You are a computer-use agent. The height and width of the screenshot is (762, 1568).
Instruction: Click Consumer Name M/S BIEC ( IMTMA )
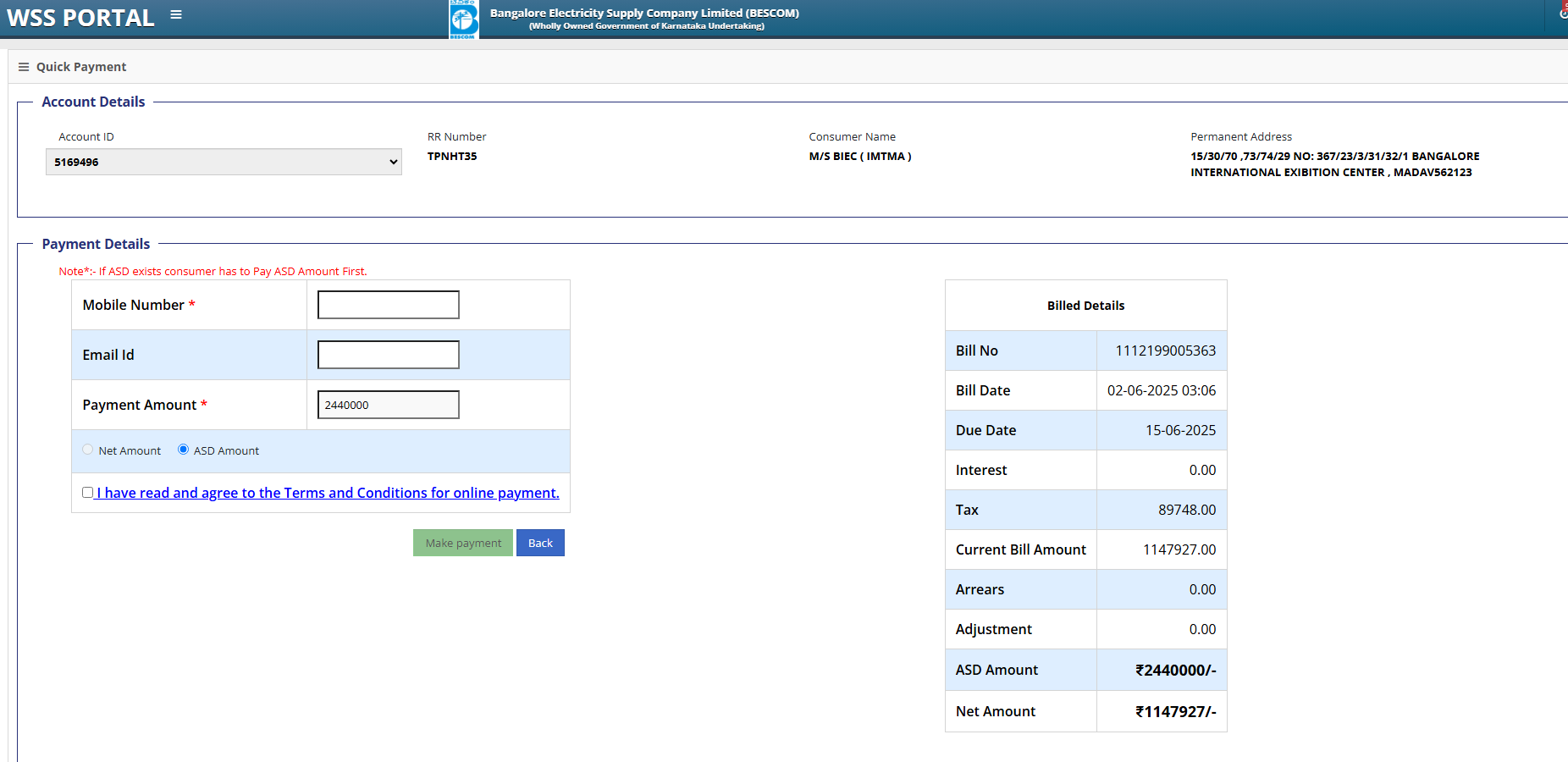pyautogui.click(x=860, y=156)
